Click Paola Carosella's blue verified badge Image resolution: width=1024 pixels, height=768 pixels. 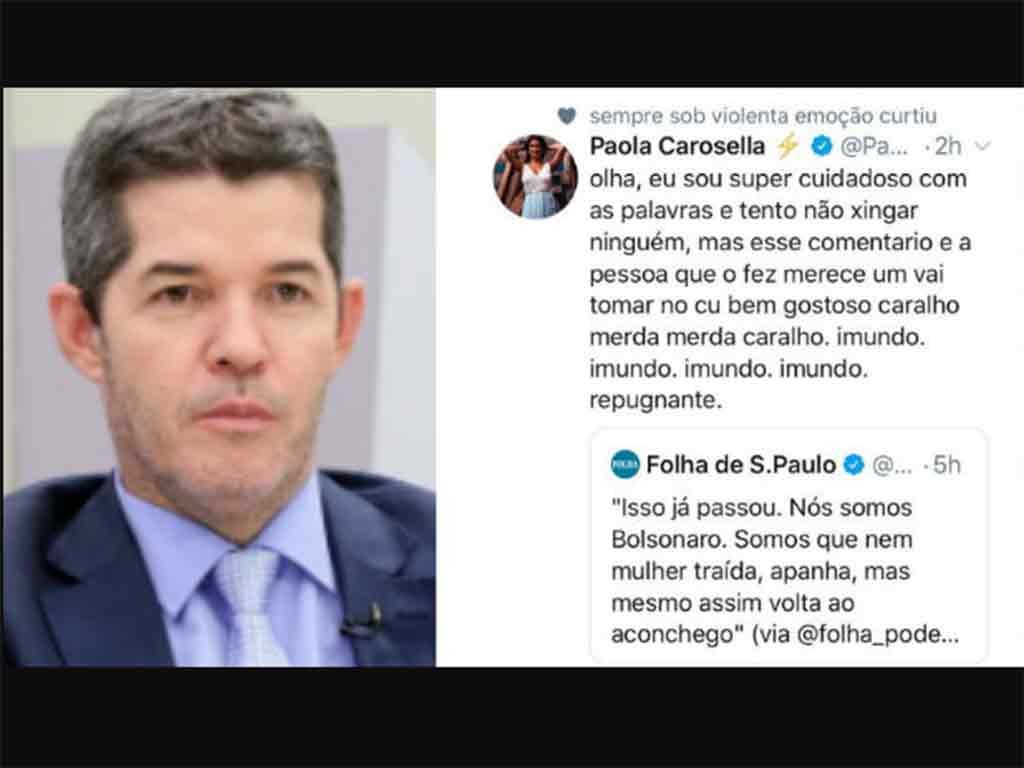click(x=821, y=146)
